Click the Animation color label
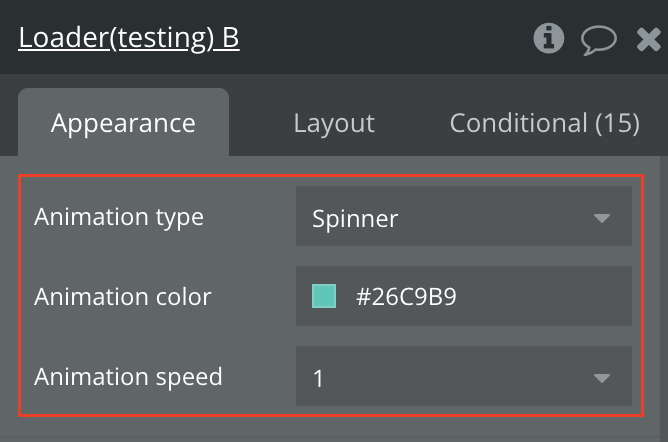 [x=123, y=297]
